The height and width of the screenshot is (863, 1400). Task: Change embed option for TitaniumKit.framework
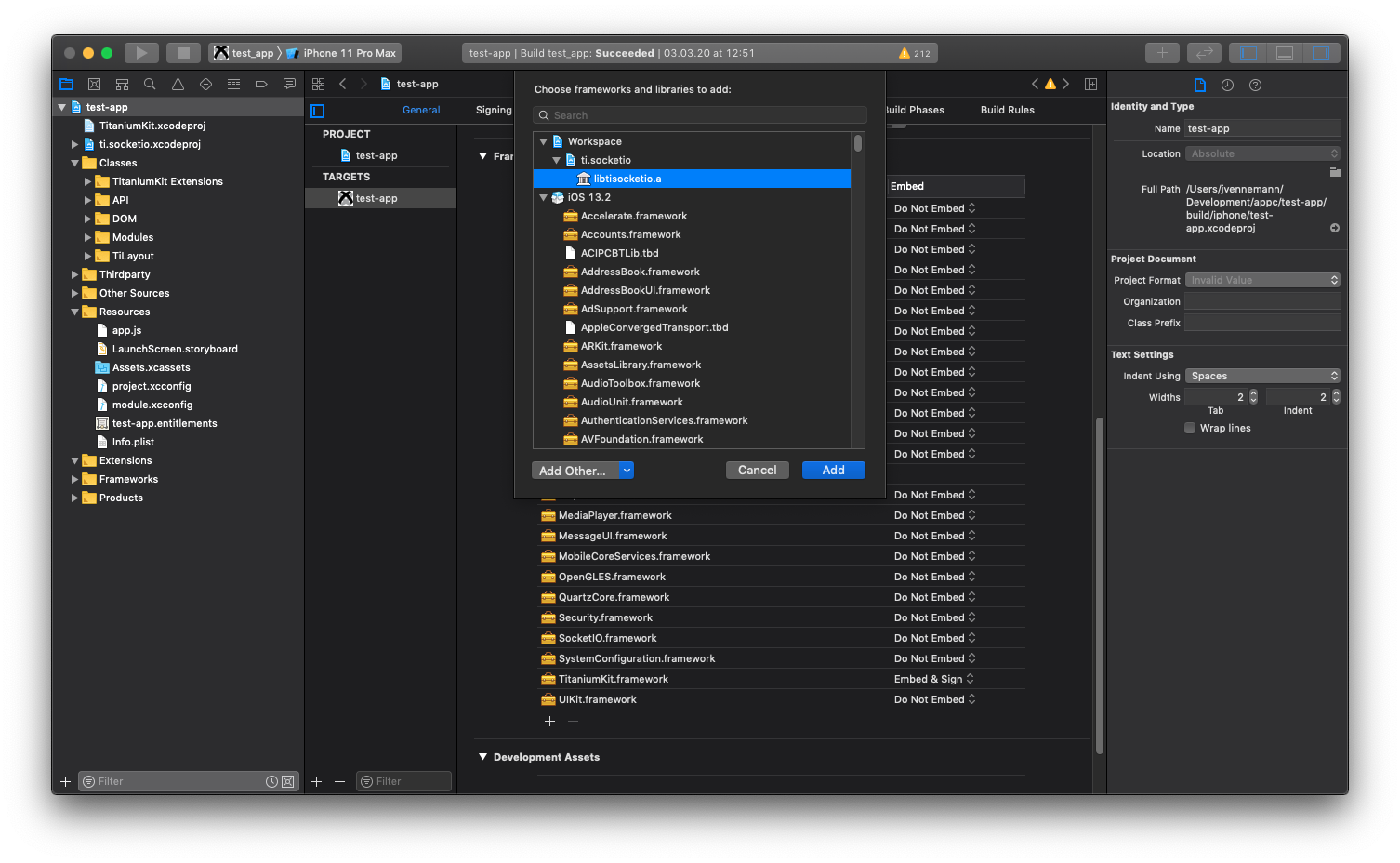[x=934, y=679]
